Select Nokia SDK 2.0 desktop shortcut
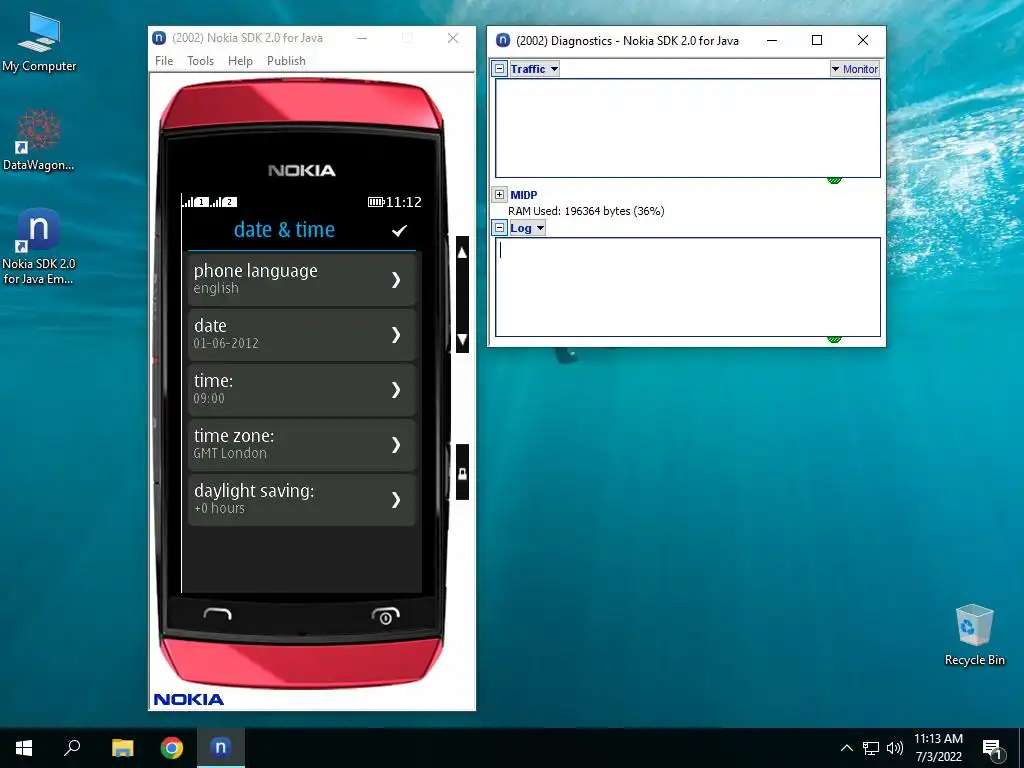This screenshot has width=1024, height=768. (x=39, y=247)
